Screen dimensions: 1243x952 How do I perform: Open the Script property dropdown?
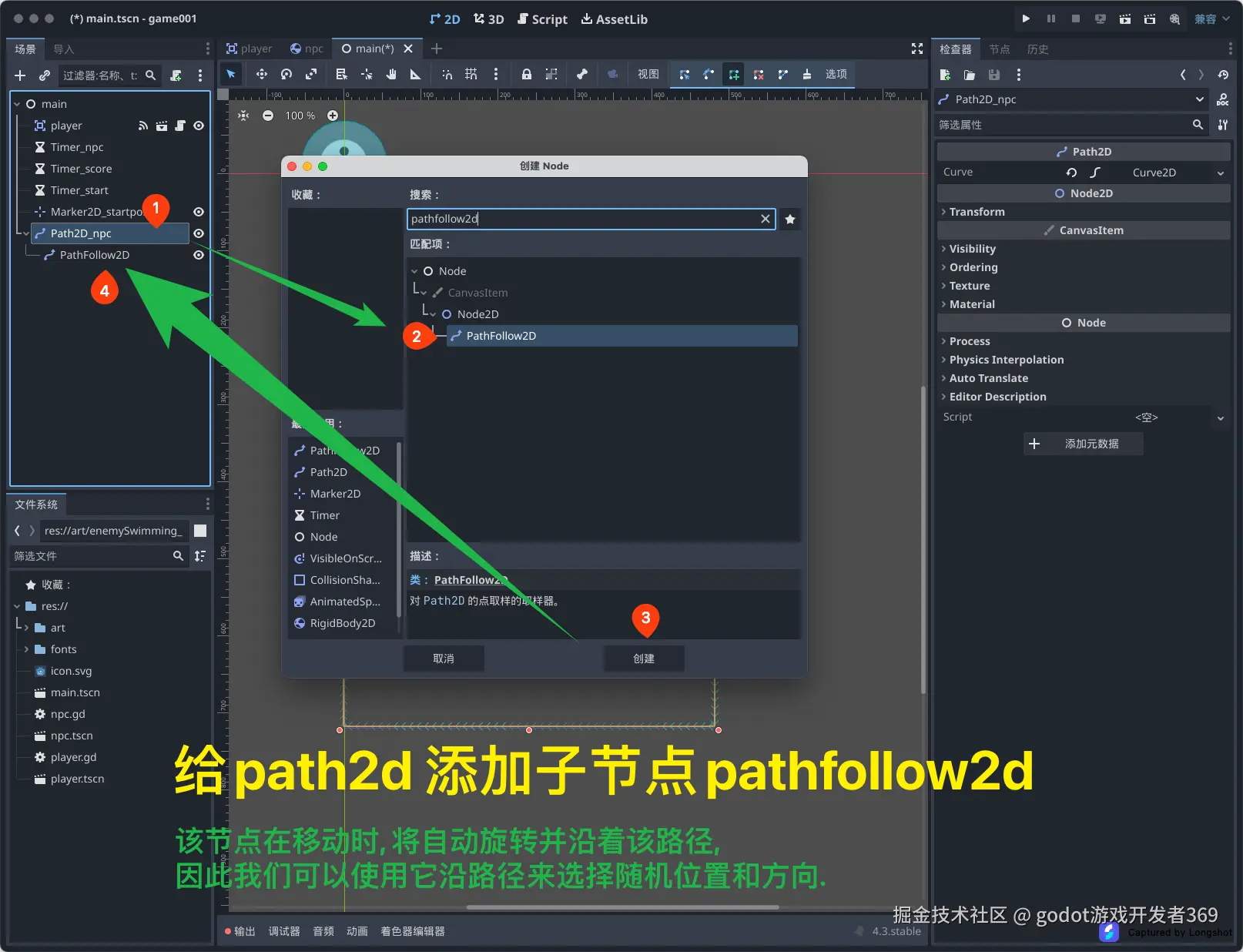(1221, 417)
